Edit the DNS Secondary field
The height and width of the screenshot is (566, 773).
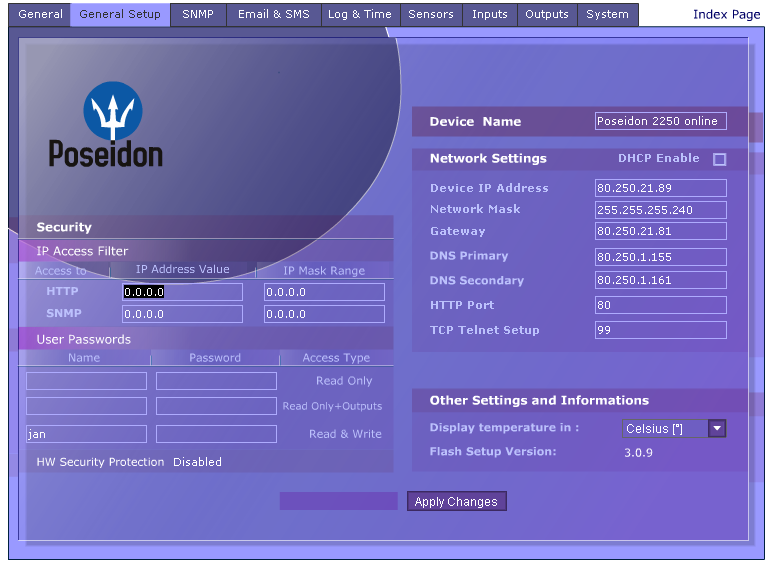click(x=661, y=280)
